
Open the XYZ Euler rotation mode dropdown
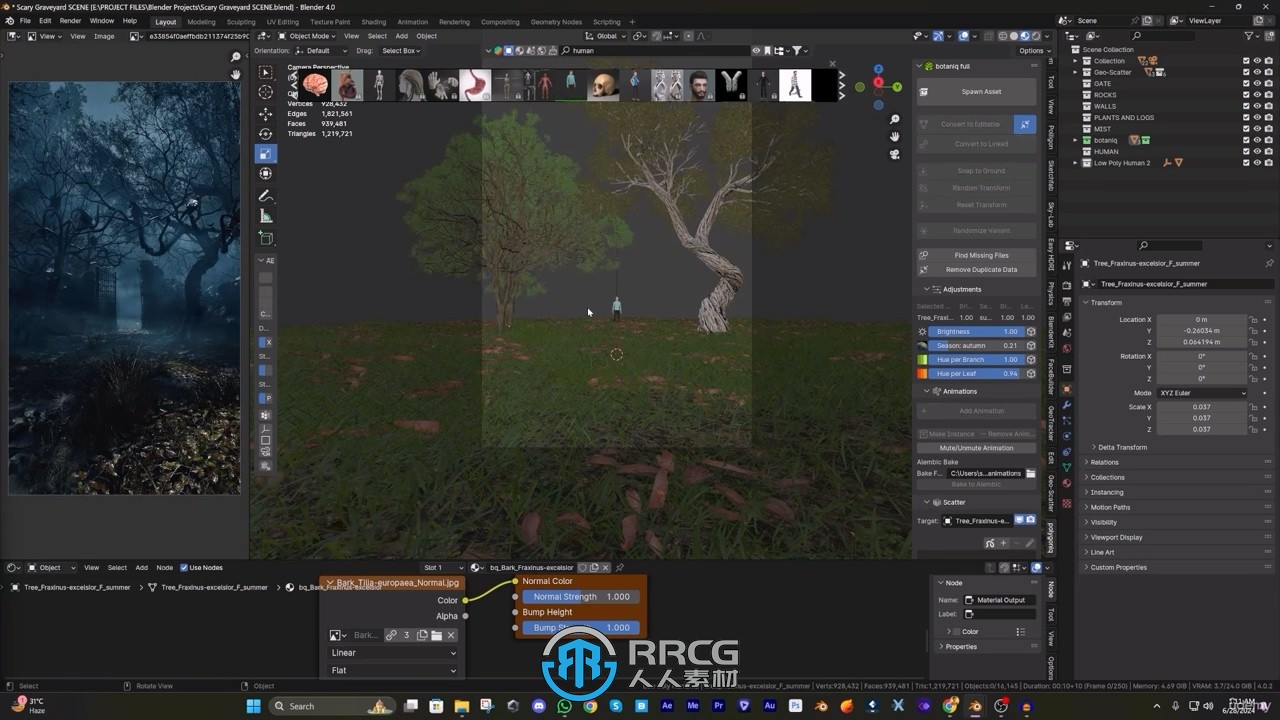(1202, 393)
